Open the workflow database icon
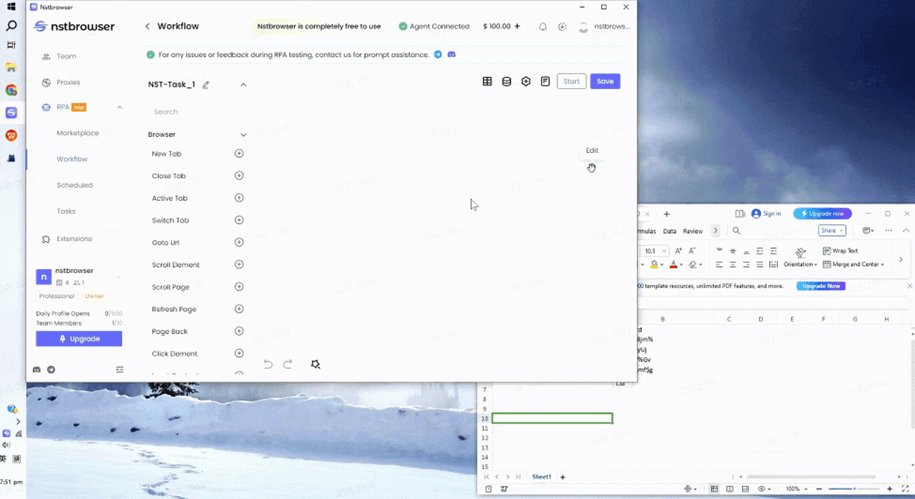915x499 pixels. (507, 82)
